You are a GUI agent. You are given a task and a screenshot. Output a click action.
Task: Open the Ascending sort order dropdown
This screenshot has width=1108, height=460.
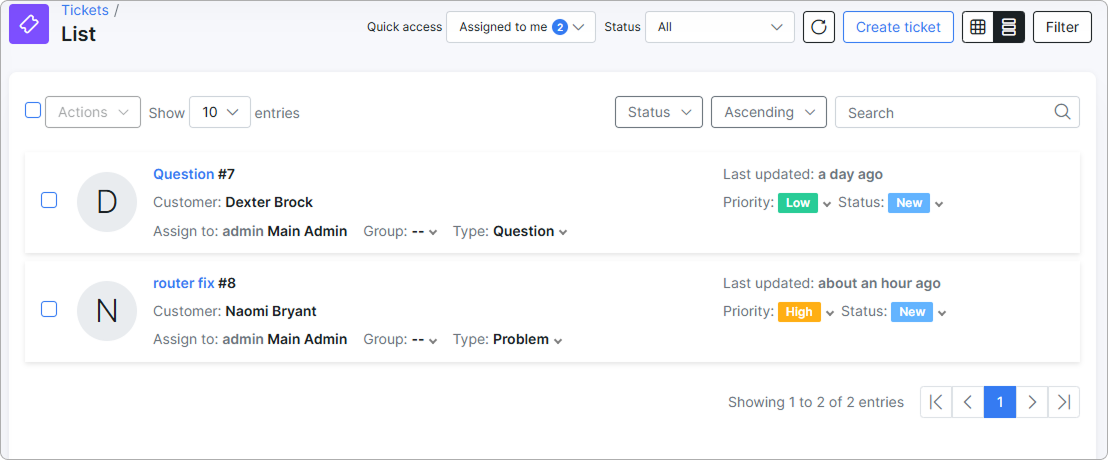769,112
